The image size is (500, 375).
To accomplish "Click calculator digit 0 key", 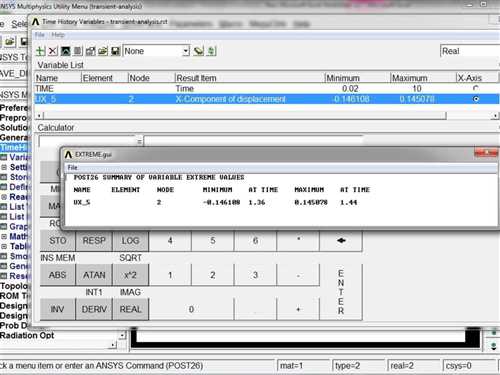I will pos(191,309).
